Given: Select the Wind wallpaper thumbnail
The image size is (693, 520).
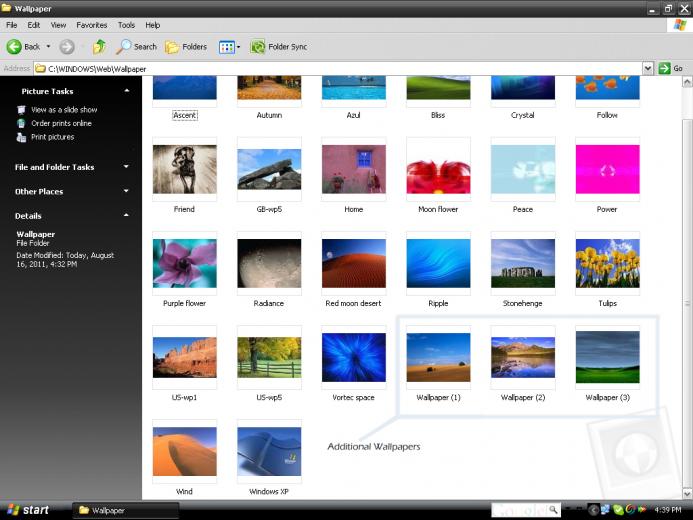Looking at the screenshot, I should 184,452.
